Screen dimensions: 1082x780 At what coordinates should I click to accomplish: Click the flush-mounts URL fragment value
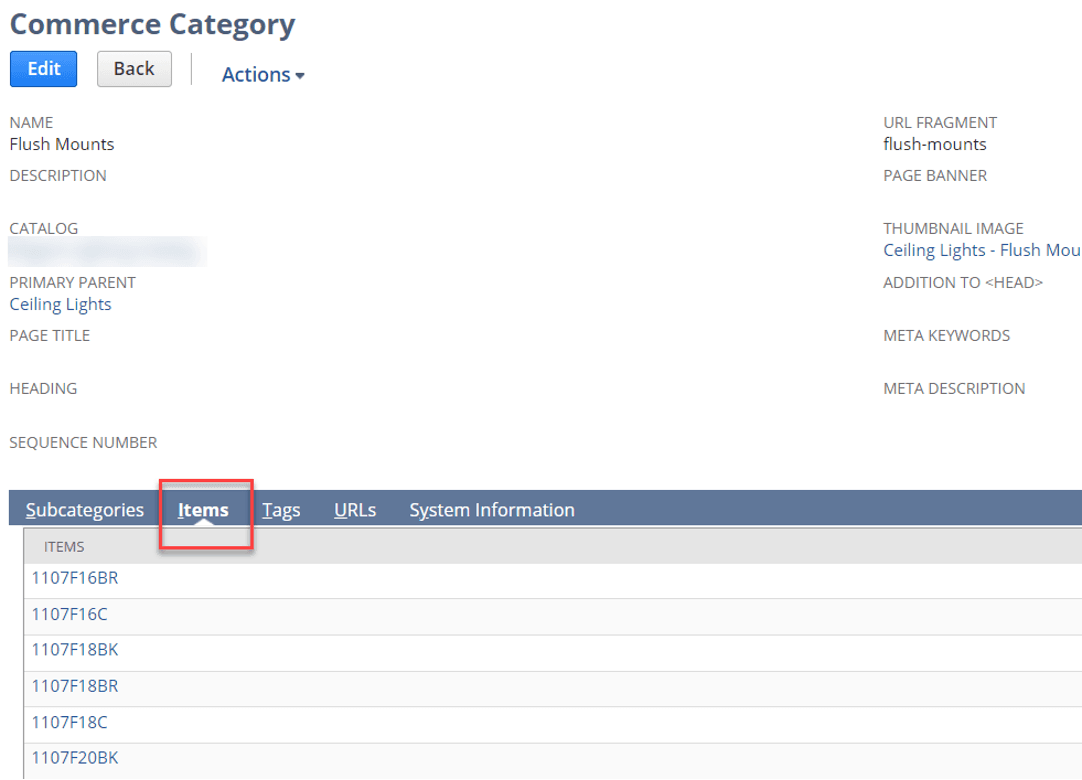click(935, 144)
